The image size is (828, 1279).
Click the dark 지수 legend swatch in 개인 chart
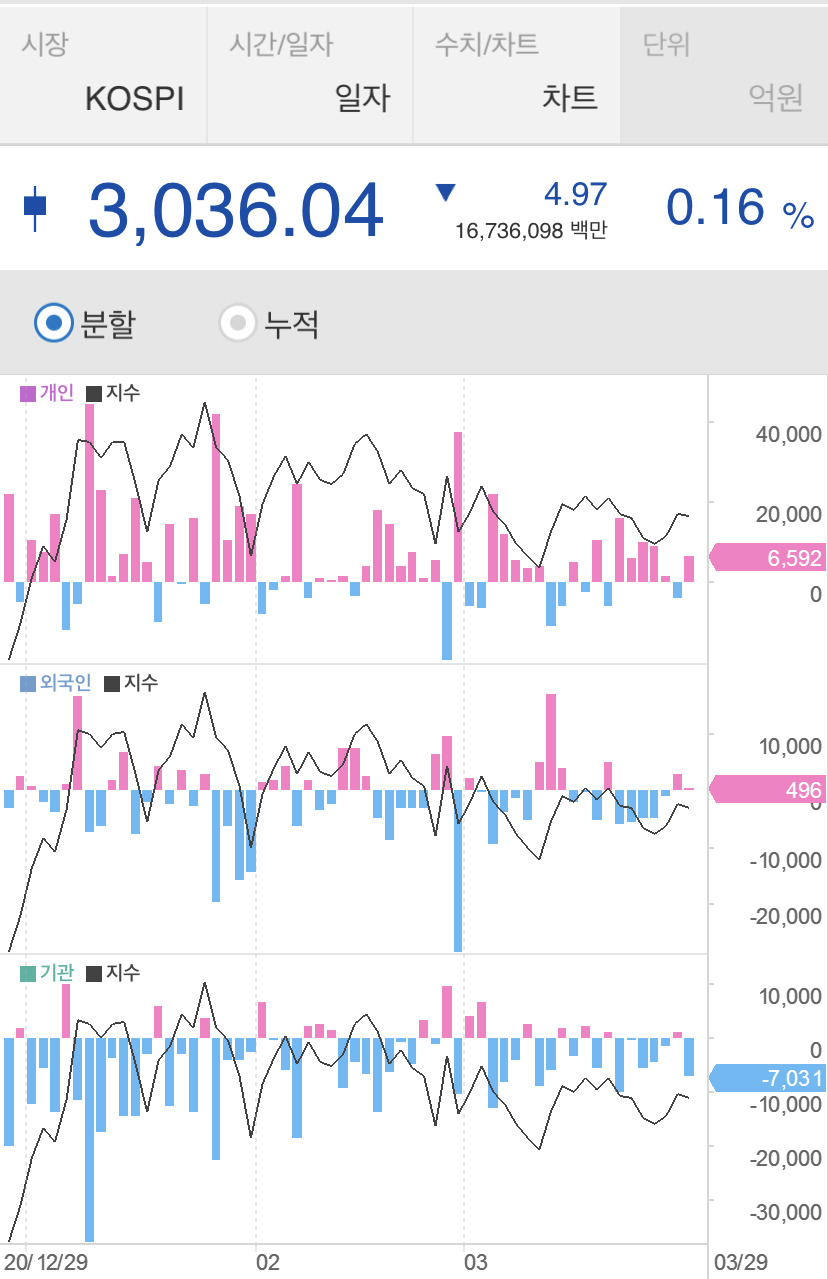tap(95, 394)
